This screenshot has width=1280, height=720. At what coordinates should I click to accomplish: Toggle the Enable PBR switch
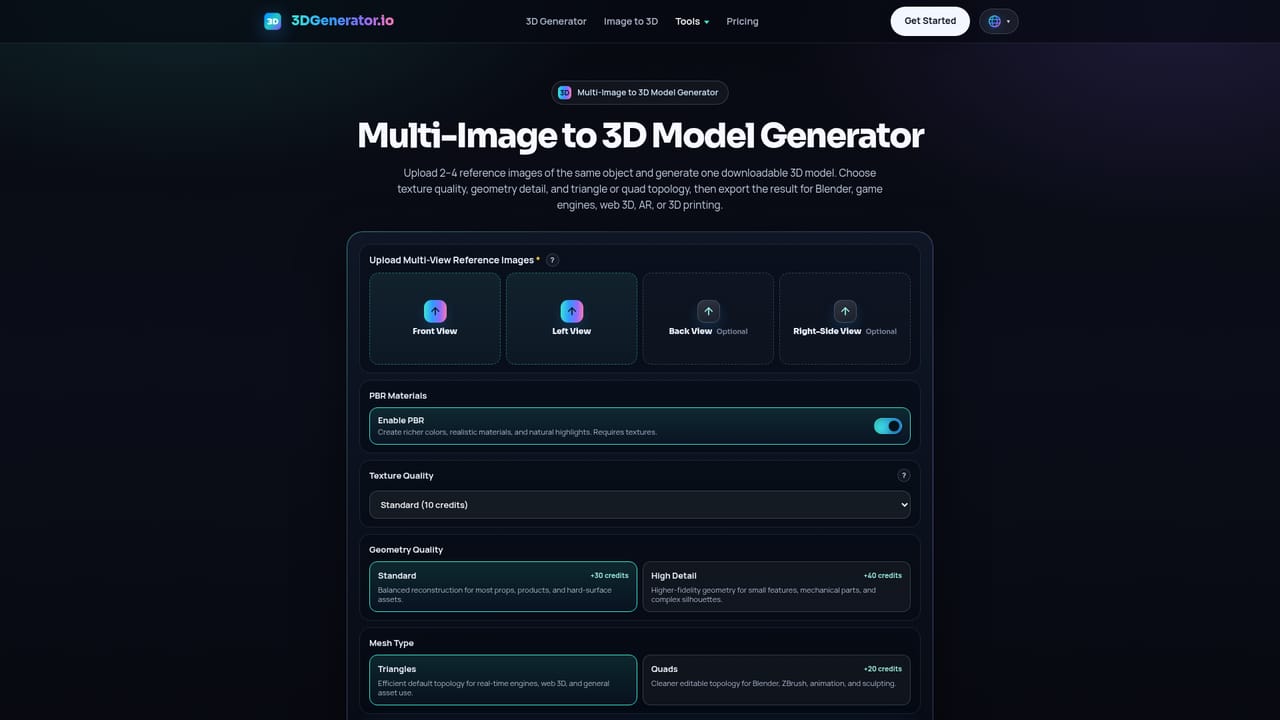tap(888, 426)
